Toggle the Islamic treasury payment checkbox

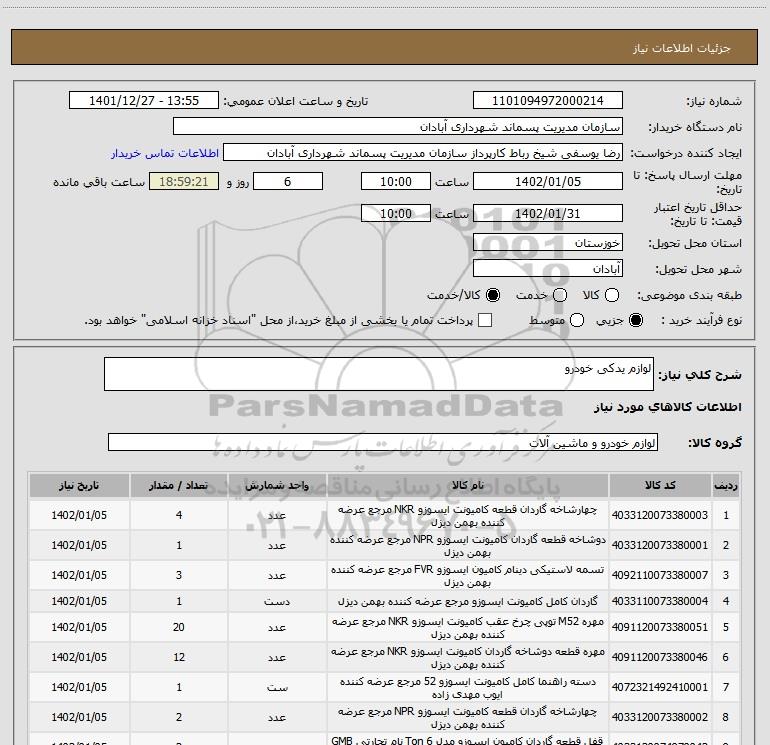[x=485, y=320]
